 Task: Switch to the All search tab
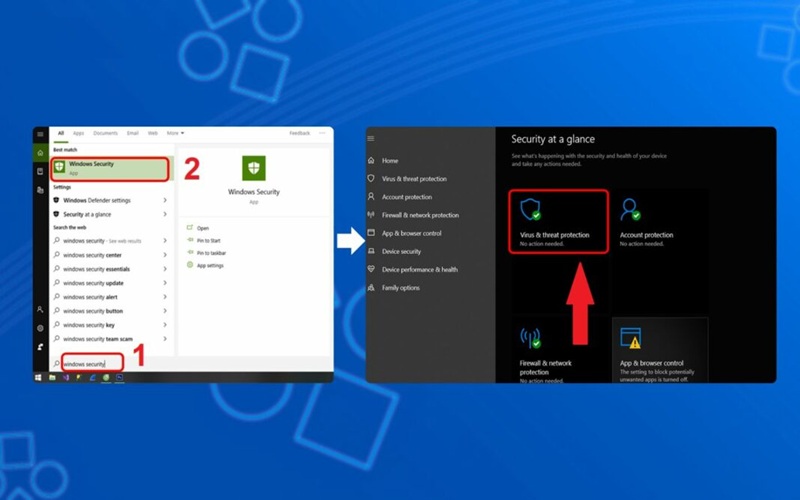click(x=61, y=133)
